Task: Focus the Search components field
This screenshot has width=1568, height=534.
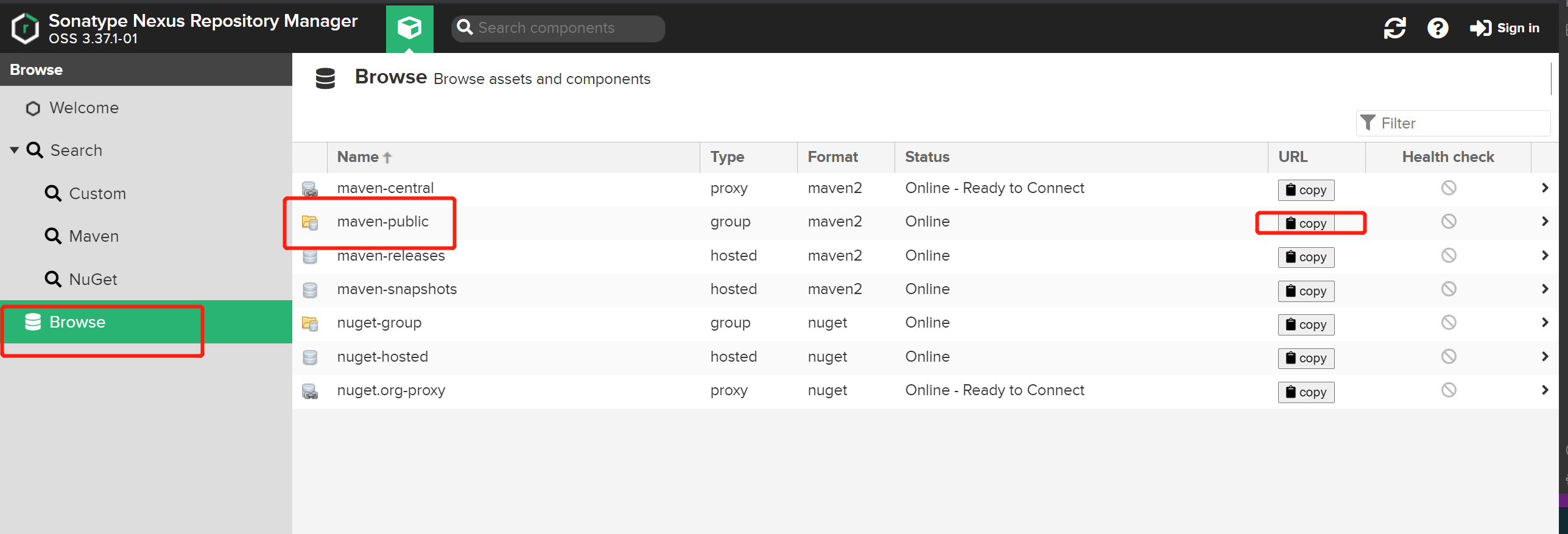Action: [x=558, y=28]
